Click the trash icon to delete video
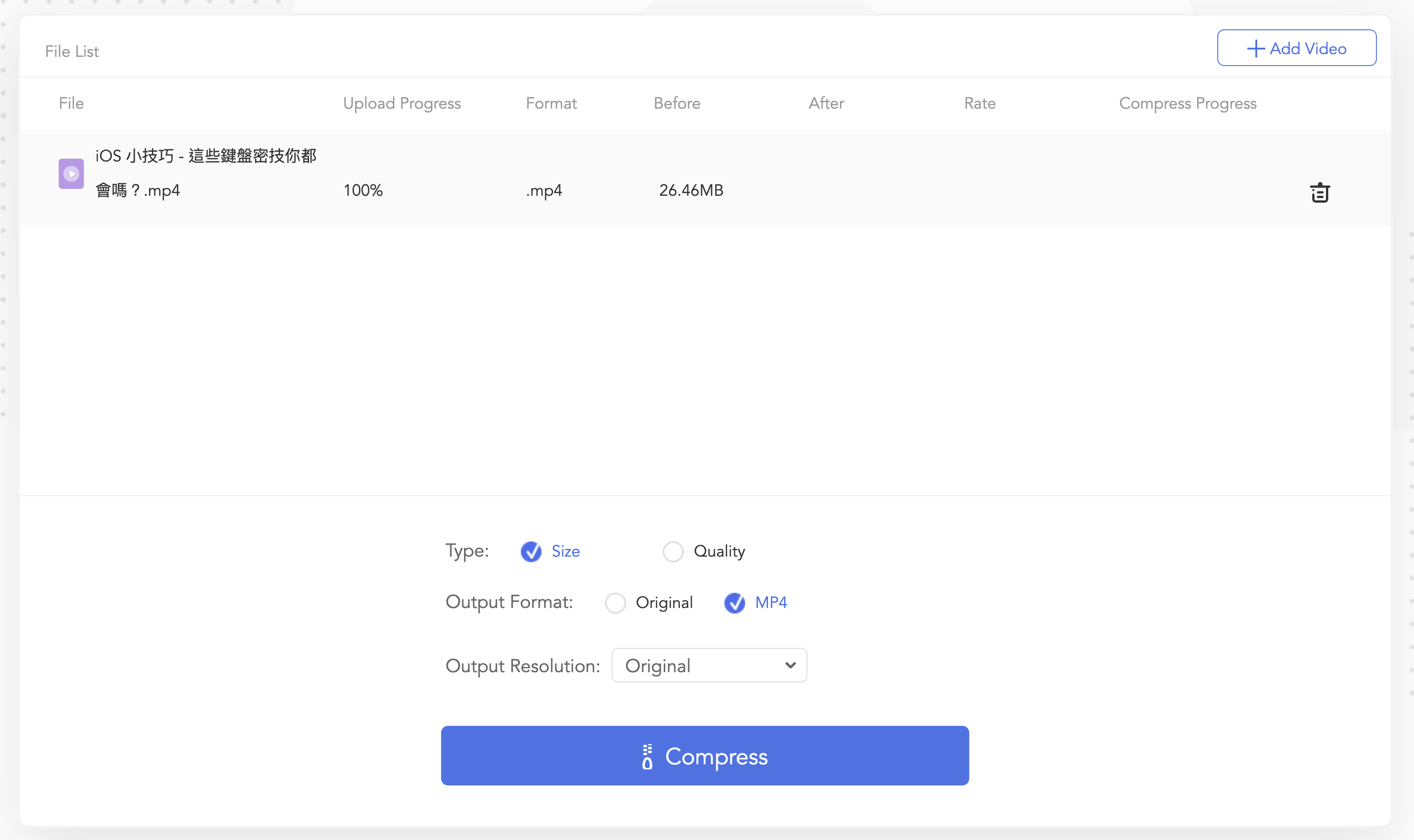Viewport: 1414px width, 840px height. [x=1320, y=193]
